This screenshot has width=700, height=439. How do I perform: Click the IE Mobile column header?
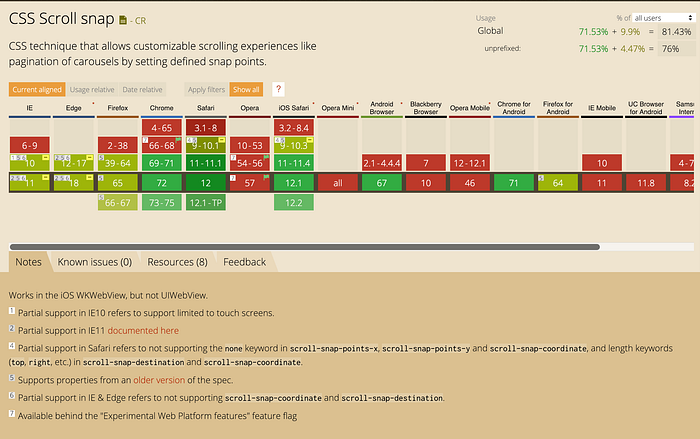pos(602,108)
